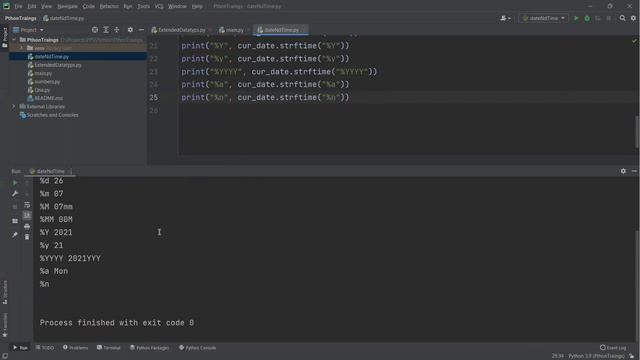Viewport: 640px width, 360px height.
Task: Toggle scroll to end in Run console
Action: 27,215
